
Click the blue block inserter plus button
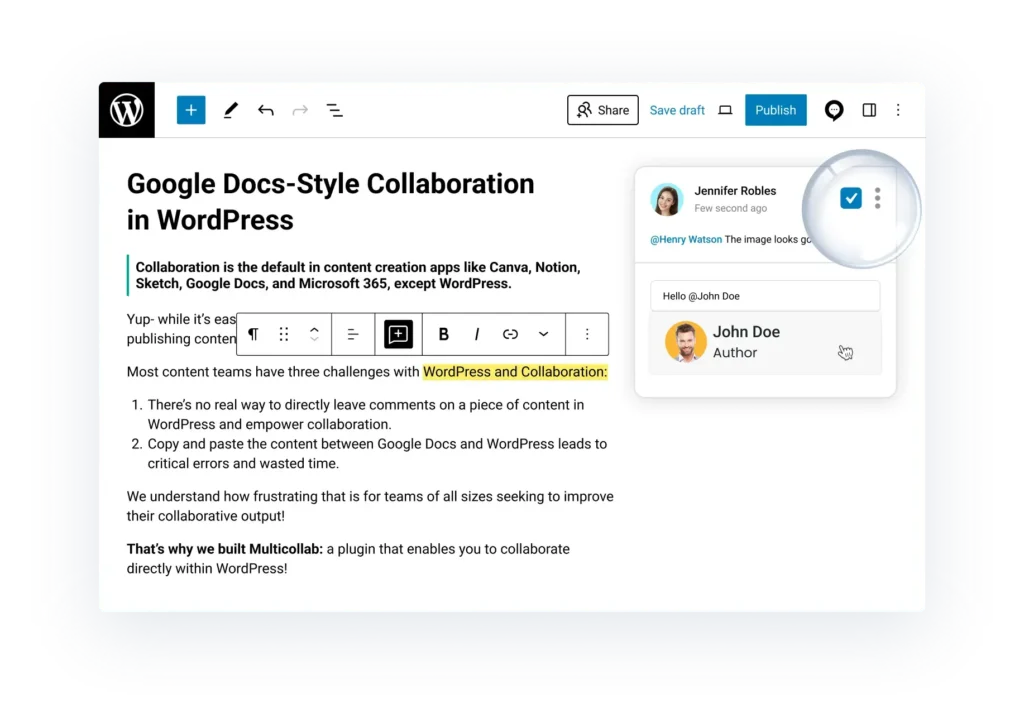[191, 110]
